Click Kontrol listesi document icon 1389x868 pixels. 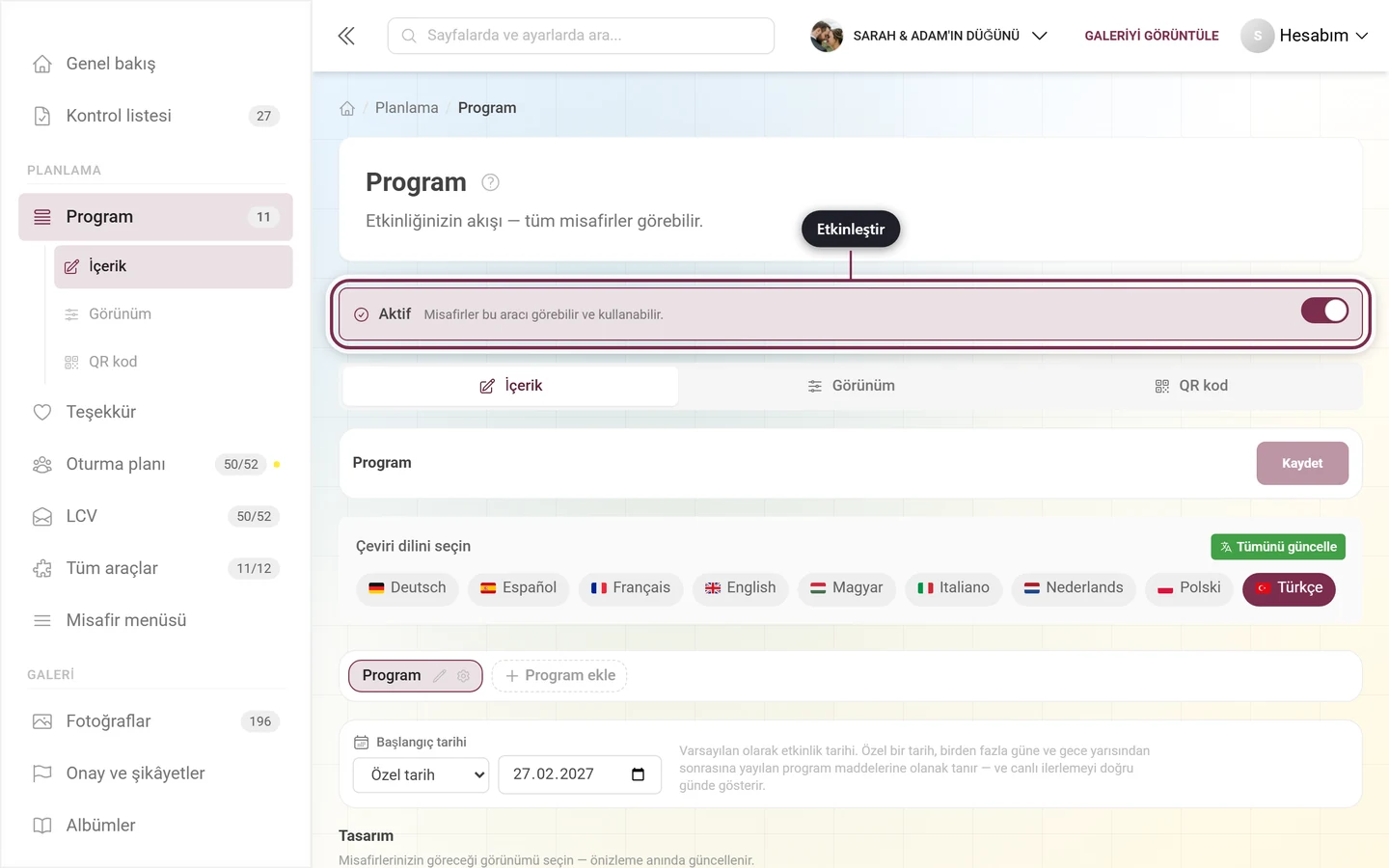[42, 116]
